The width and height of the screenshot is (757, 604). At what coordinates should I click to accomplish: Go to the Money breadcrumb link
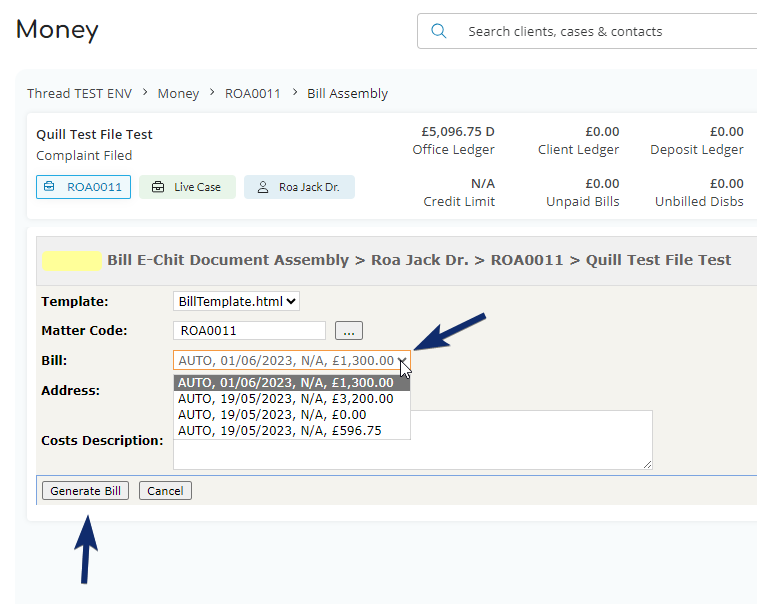click(178, 93)
